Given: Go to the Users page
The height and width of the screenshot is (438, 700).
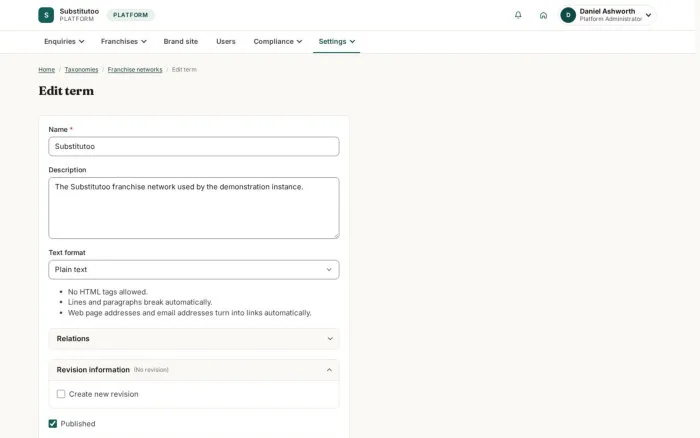Looking at the screenshot, I should tap(225, 41).
